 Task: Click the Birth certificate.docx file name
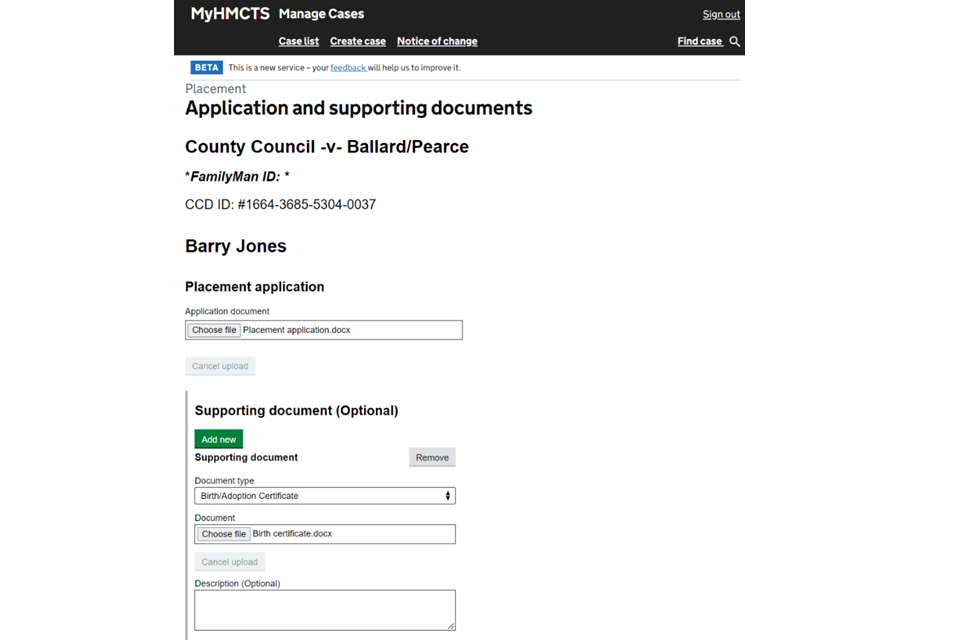(292, 534)
